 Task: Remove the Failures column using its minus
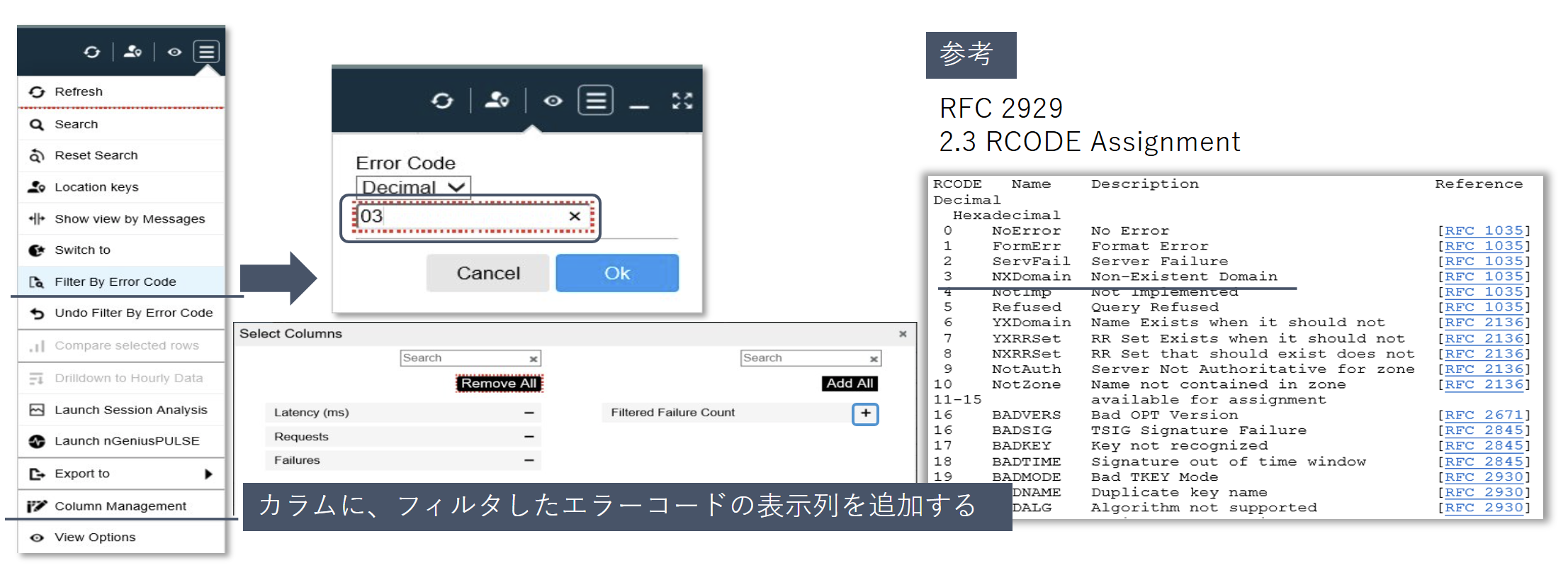529,460
